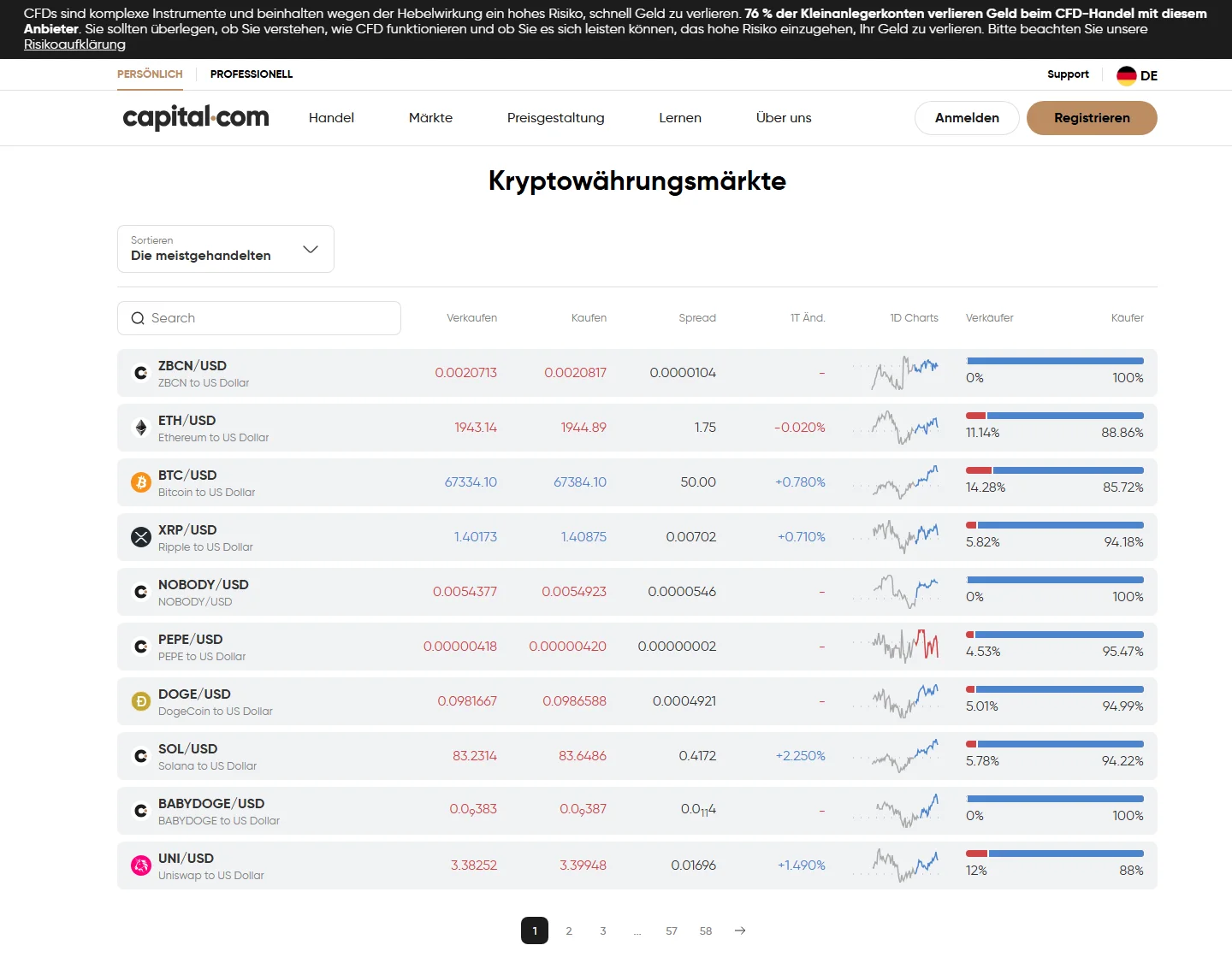Click UNI/USD change +1.490%
1232x957 pixels.
tap(802, 865)
